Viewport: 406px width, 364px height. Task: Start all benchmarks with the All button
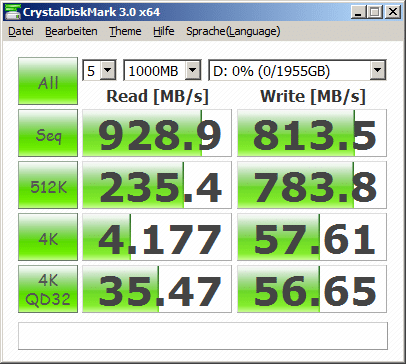tap(48, 81)
